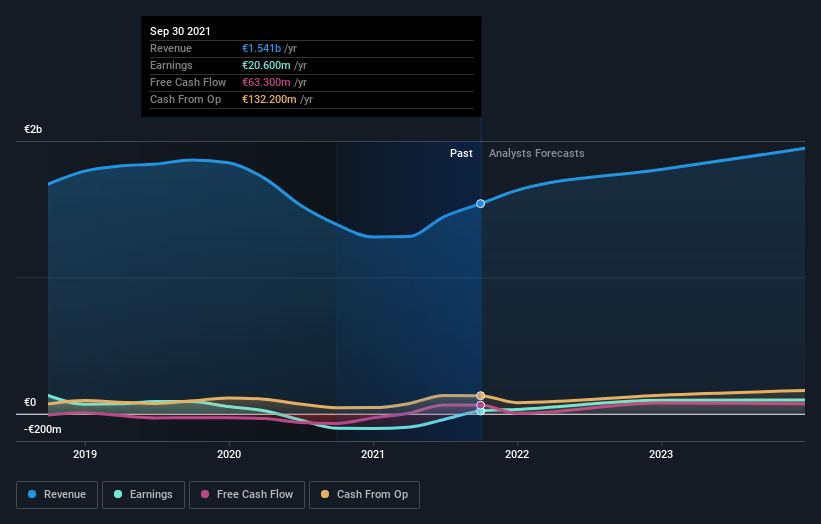Toggle the Free Cash Flow legend button
Screen dimensions: 821x524
247,495
